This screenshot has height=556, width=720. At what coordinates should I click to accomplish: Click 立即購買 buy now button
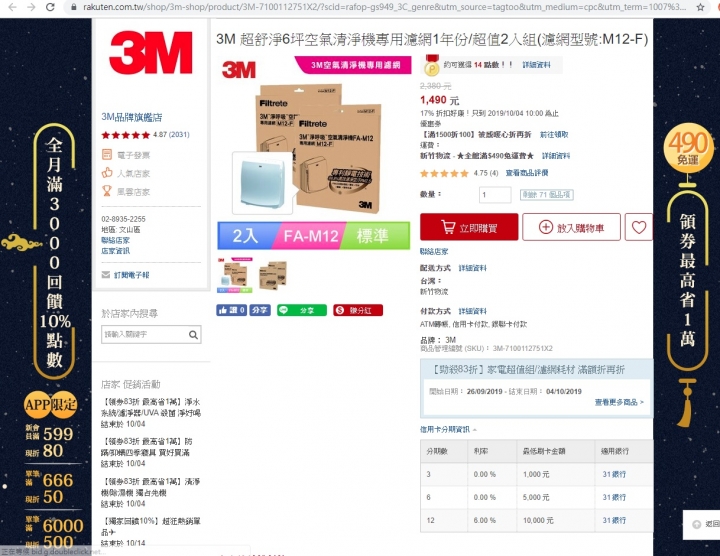469,227
